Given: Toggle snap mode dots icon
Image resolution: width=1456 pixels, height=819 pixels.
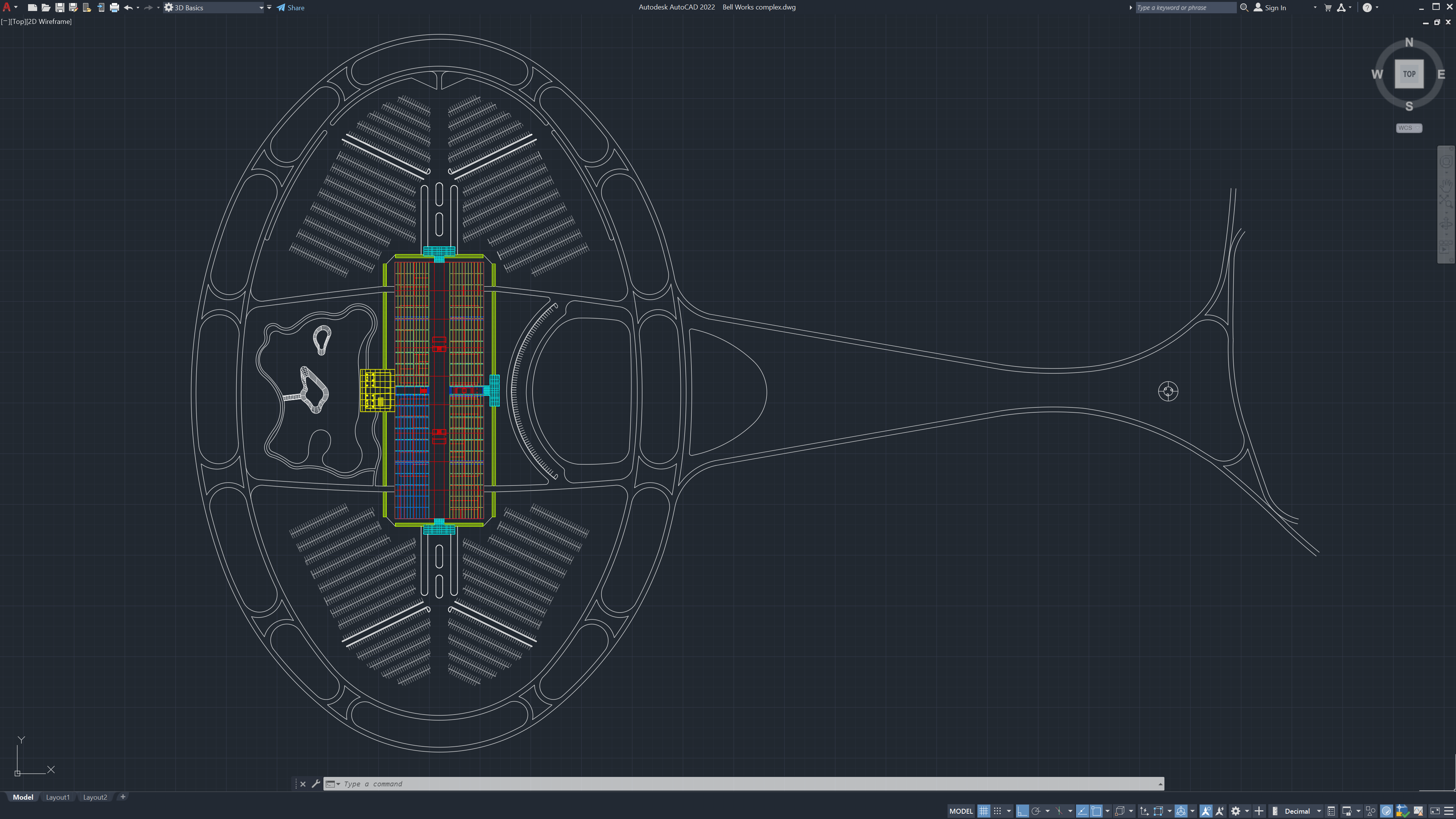Looking at the screenshot, I should pos(997,811).
